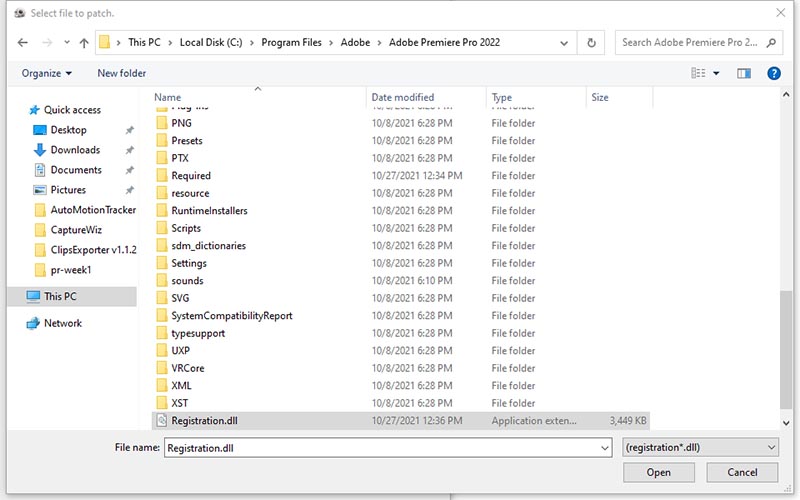This screenshot has width=800, height=500.
Task: Toggle the preview pane
Action: click(744, 73)
